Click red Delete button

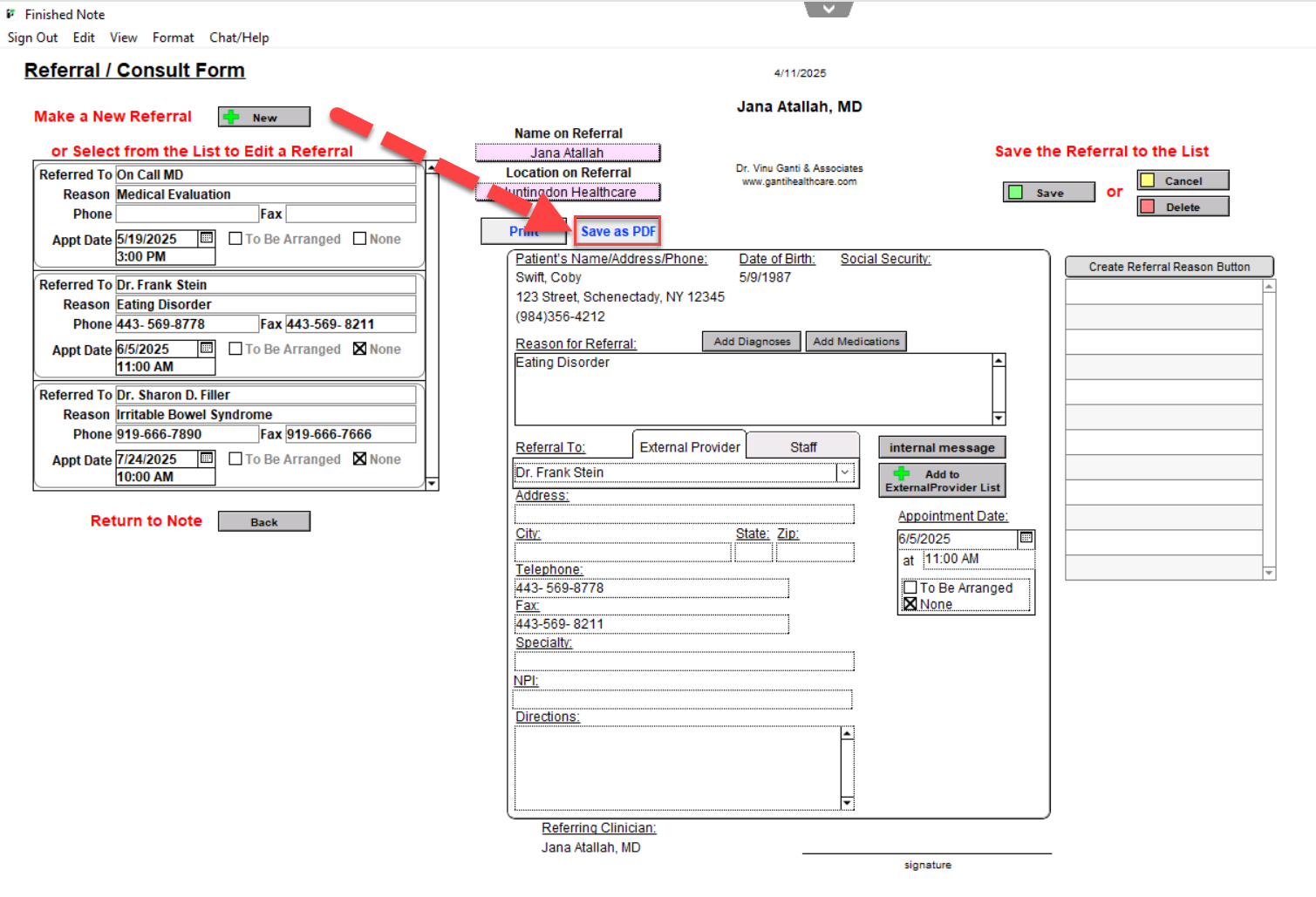tap(1183, 207)
